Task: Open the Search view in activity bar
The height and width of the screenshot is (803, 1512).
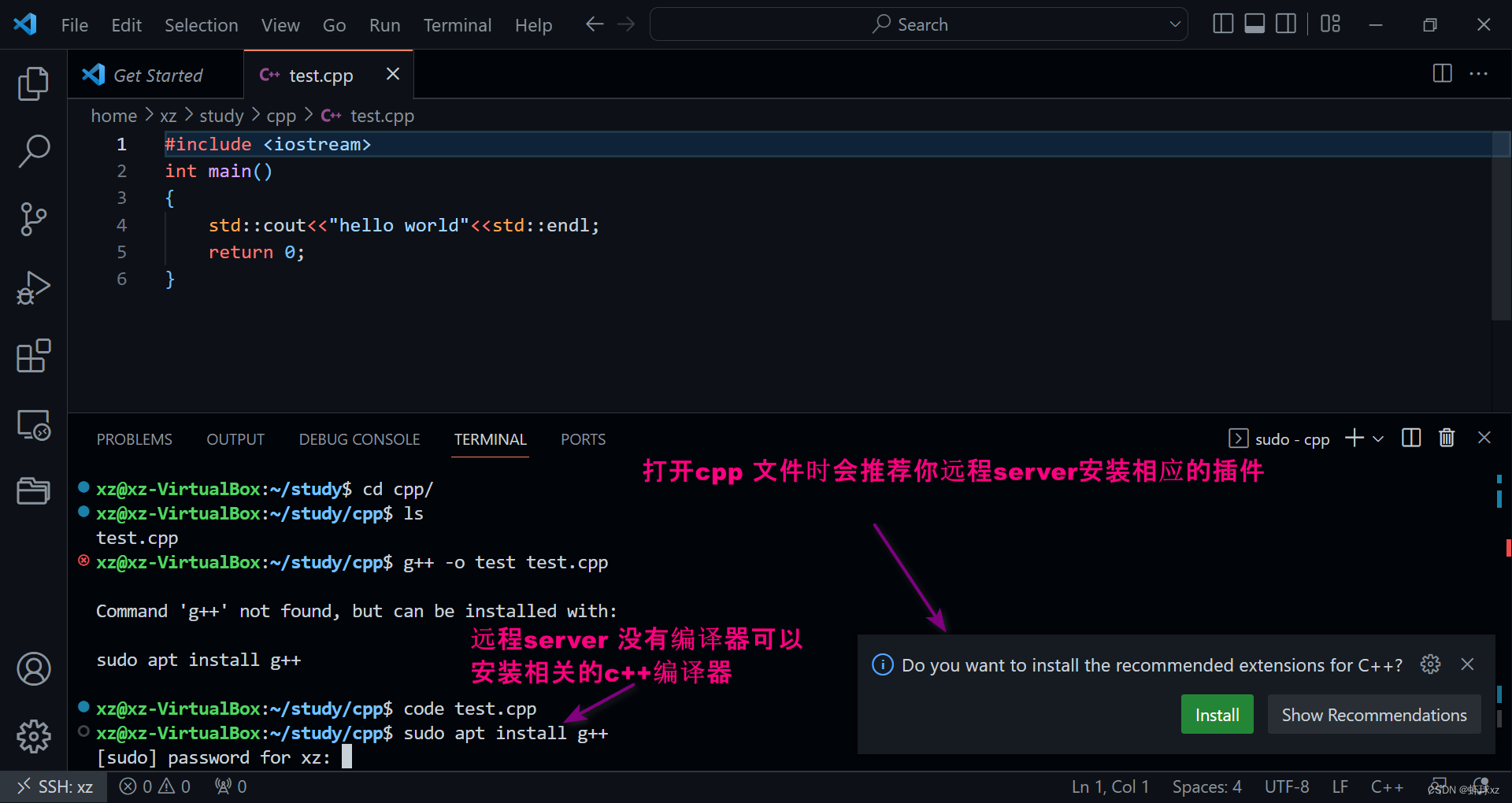Action: click(33, 150)
